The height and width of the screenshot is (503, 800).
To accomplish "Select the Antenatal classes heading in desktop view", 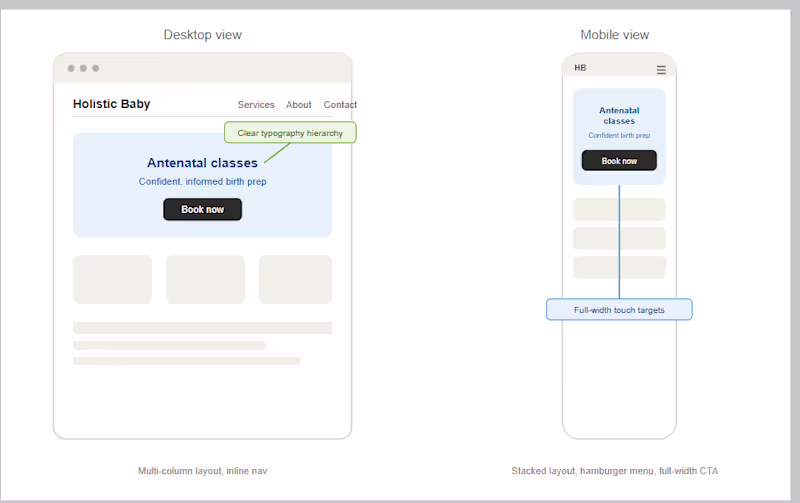I will pos(203,163).
